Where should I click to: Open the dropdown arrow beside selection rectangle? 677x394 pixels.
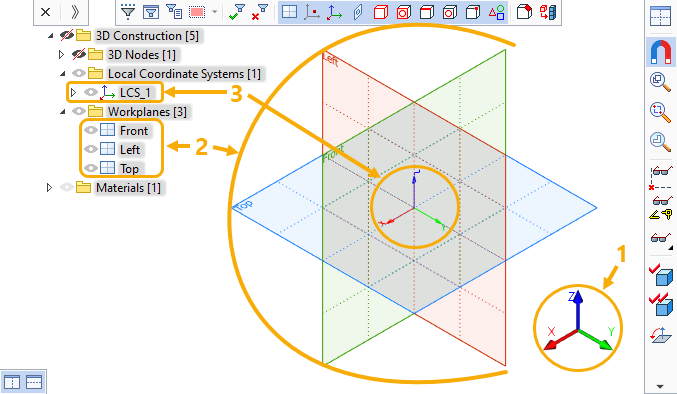coord(215,12)
